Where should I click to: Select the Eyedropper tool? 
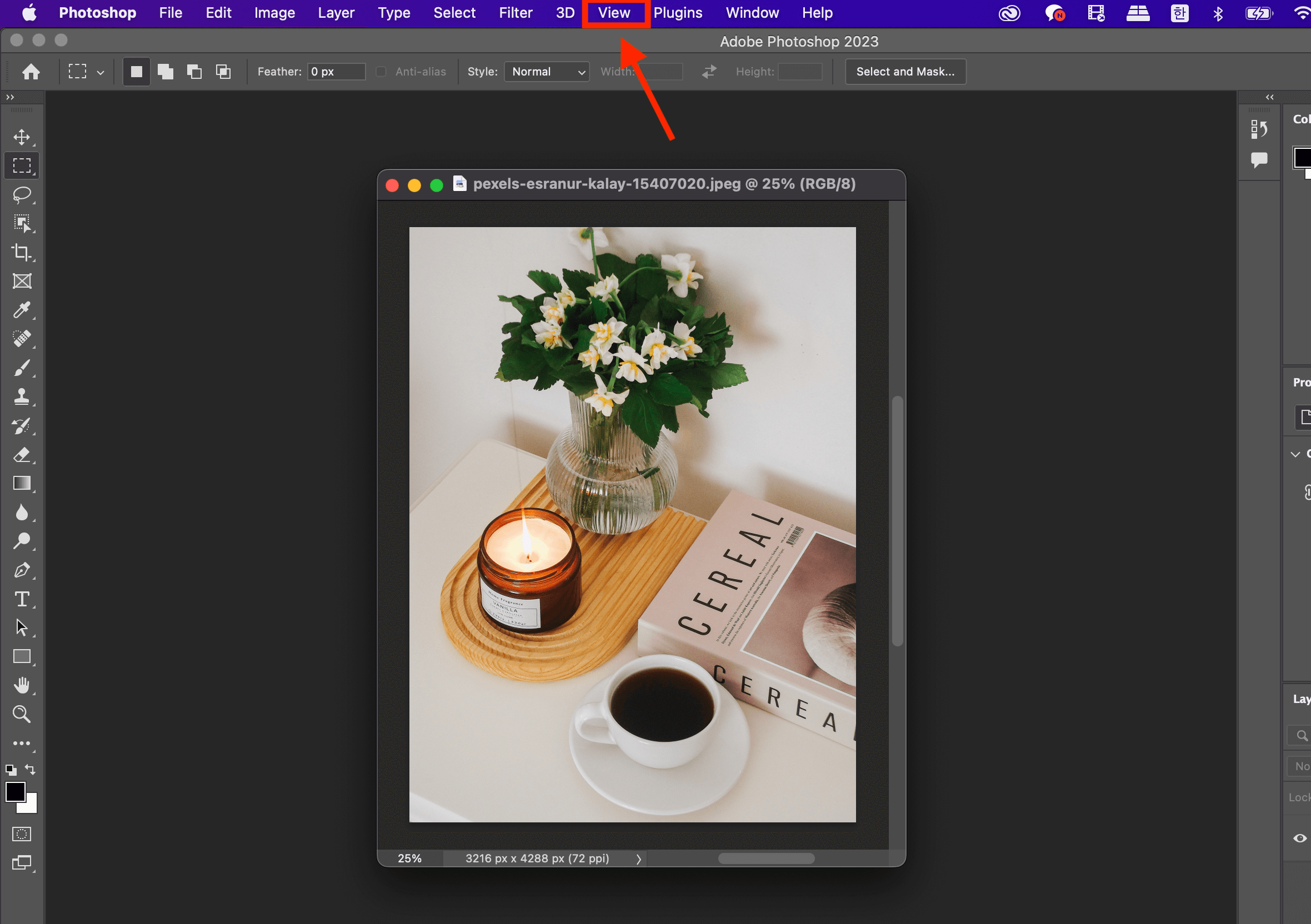pos(22,310)
